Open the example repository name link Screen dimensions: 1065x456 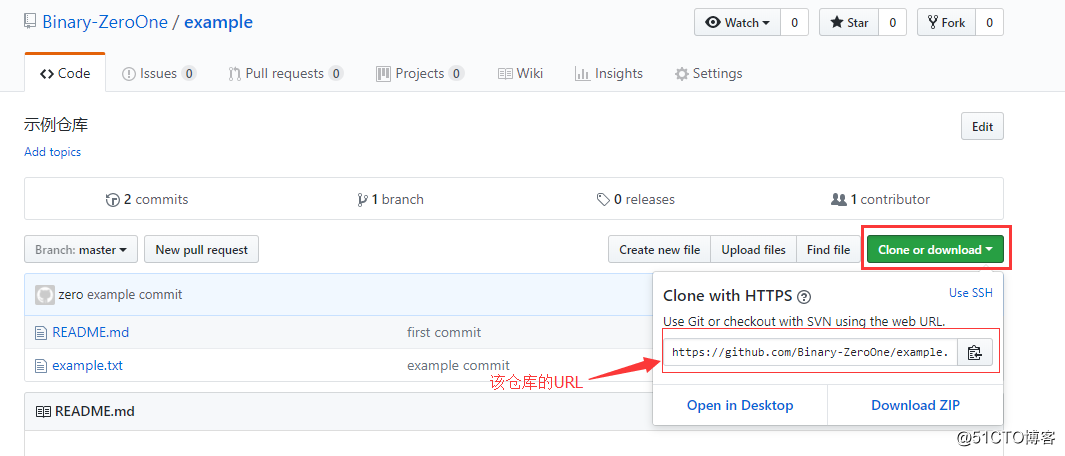(219, 22)
